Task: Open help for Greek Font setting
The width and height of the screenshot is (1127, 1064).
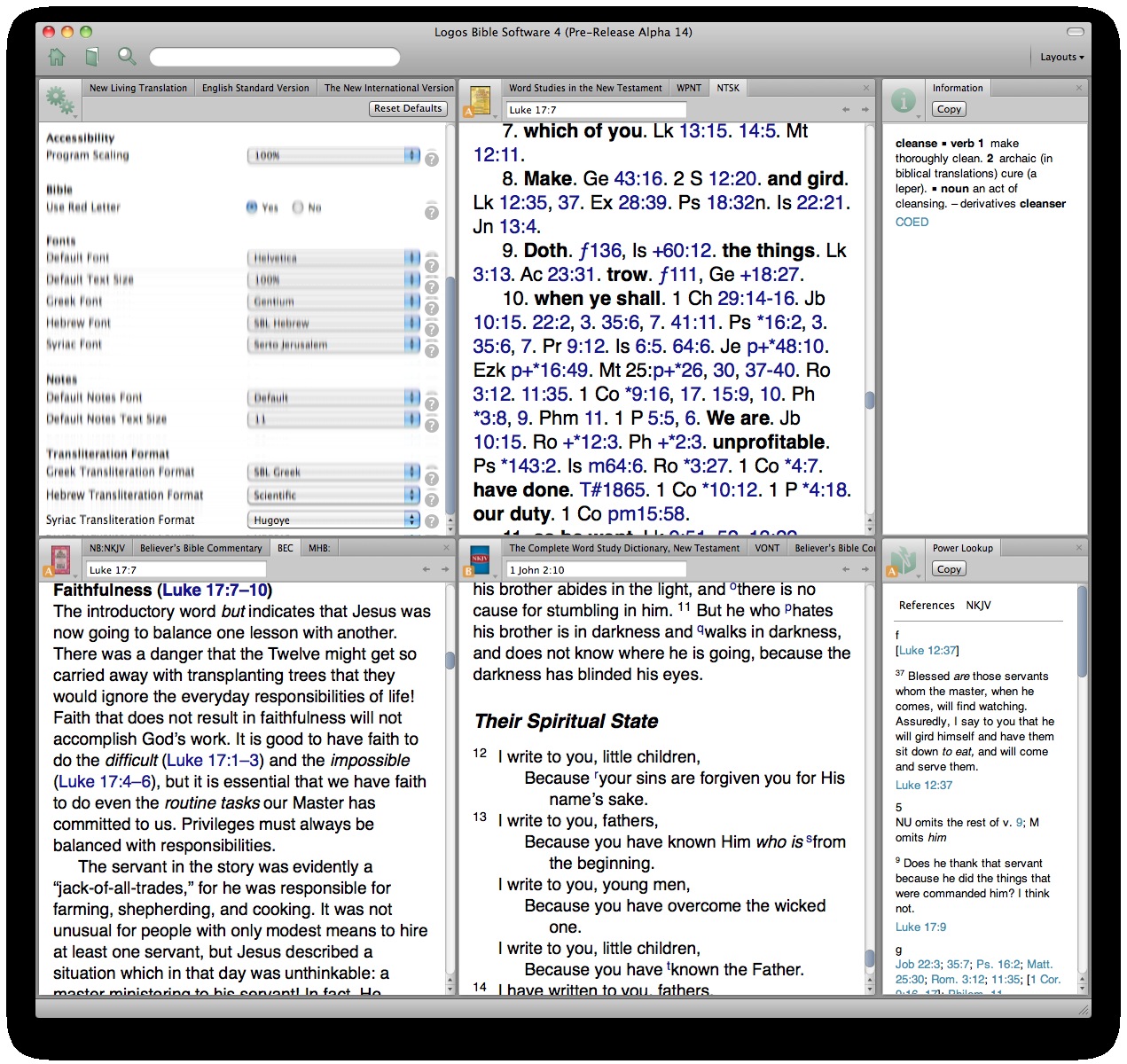Action: tap(431, 308)
